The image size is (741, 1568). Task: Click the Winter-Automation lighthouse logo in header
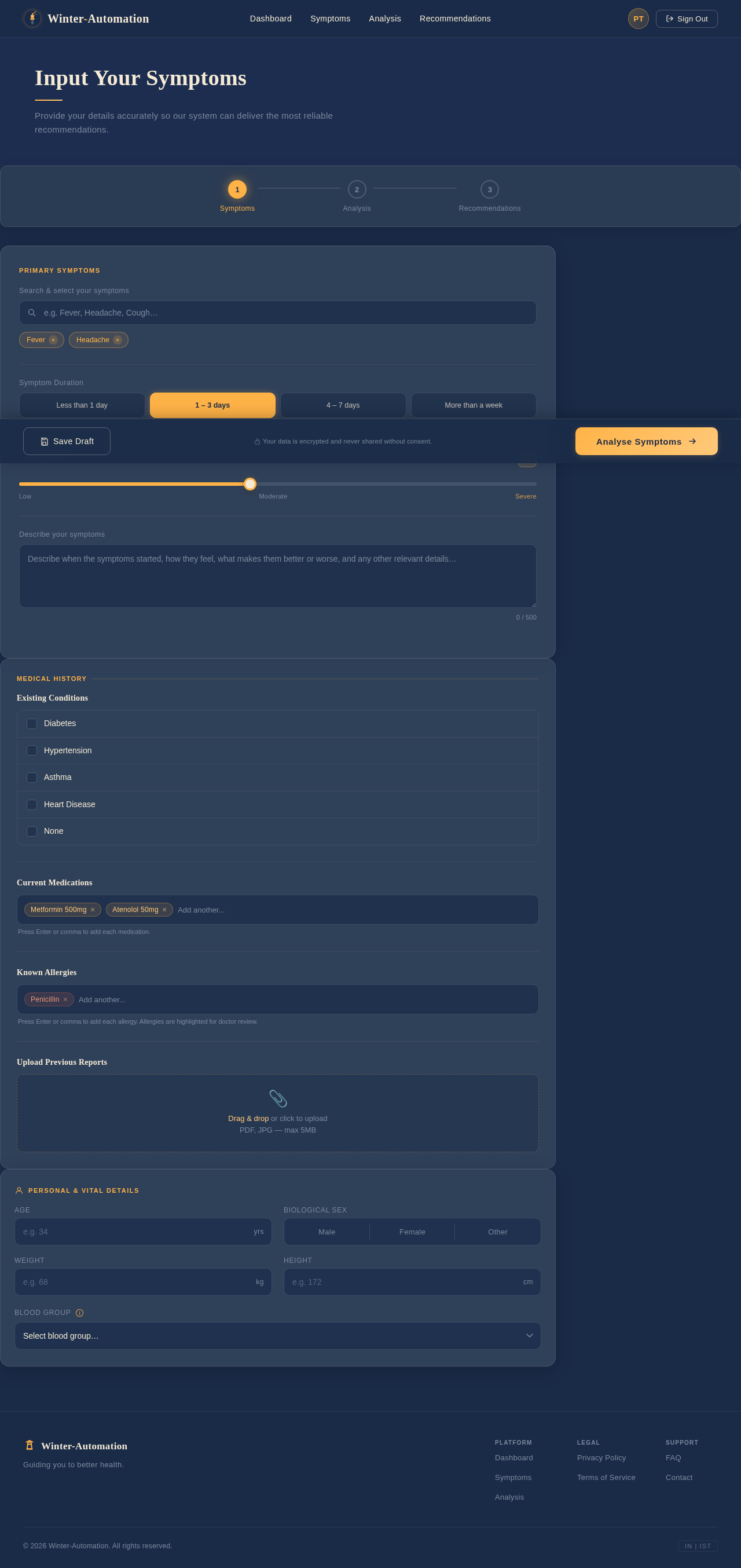(x=32, y=19)
